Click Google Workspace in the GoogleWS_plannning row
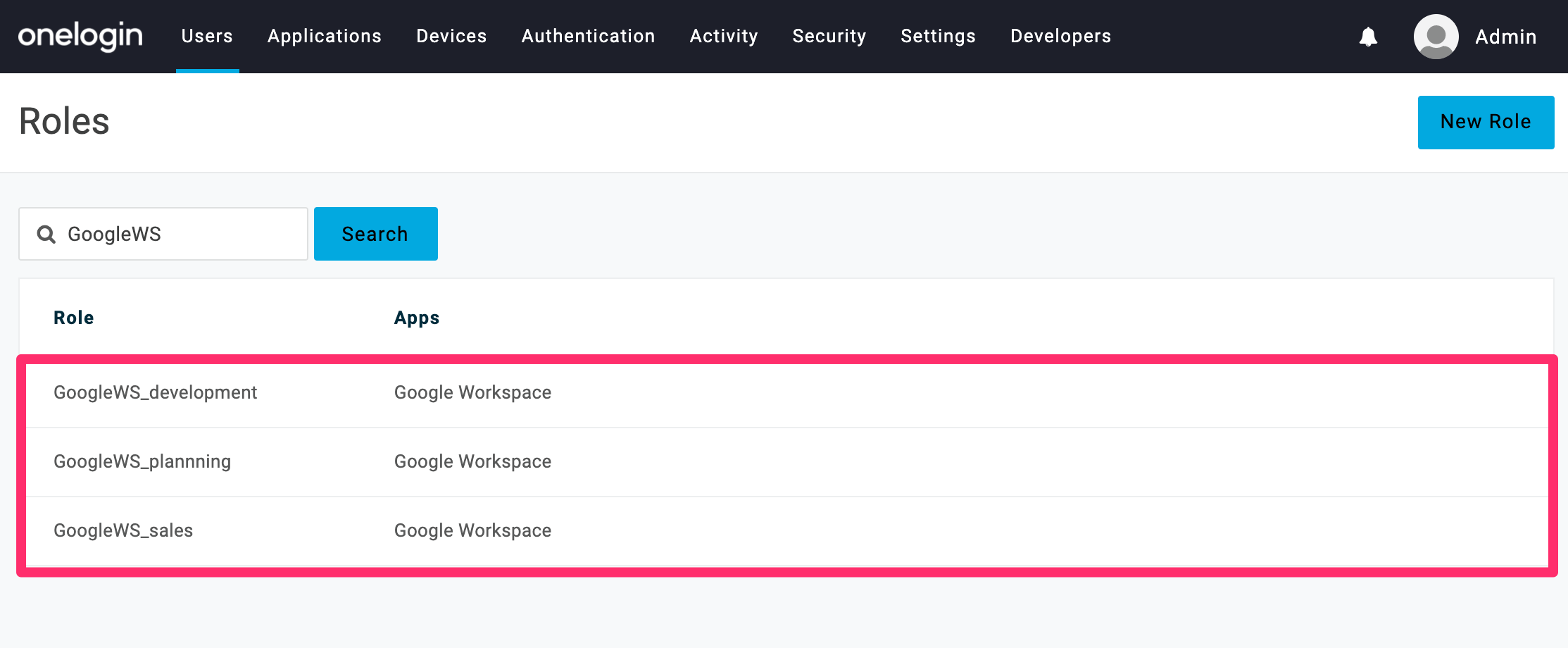1568x648 pixels. pyautogui.click(x=472, y=461)
